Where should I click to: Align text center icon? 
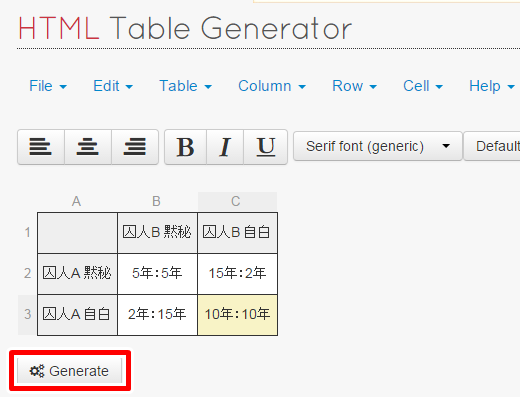click(88, 147)
